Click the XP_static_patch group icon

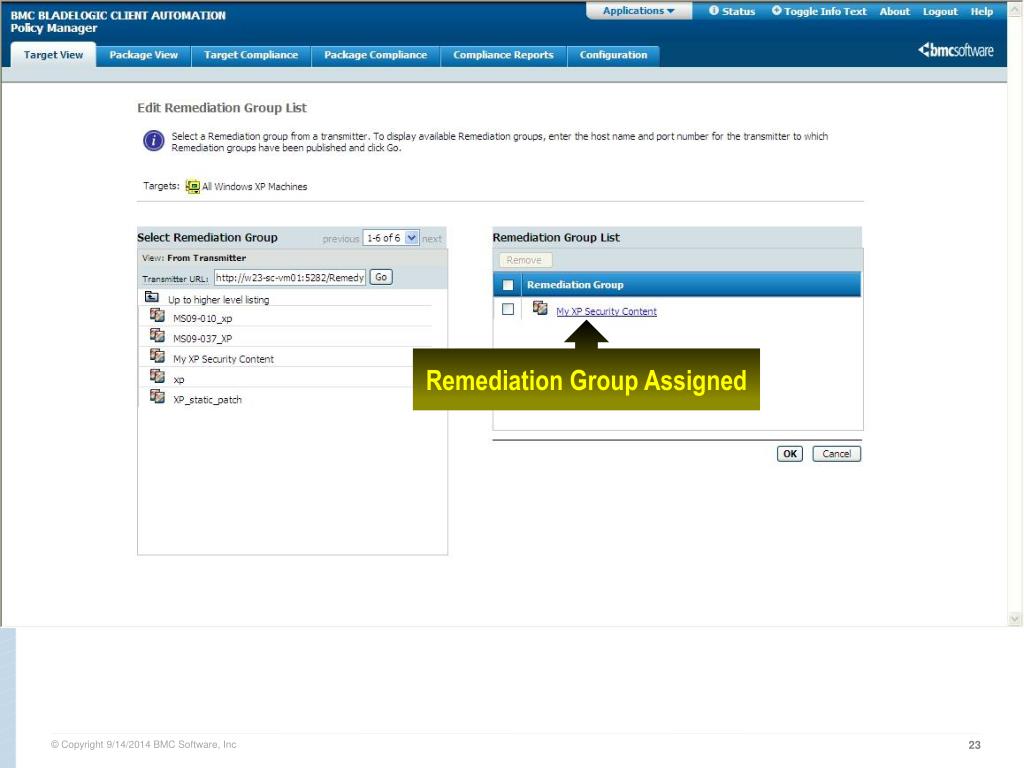point(157,396)
